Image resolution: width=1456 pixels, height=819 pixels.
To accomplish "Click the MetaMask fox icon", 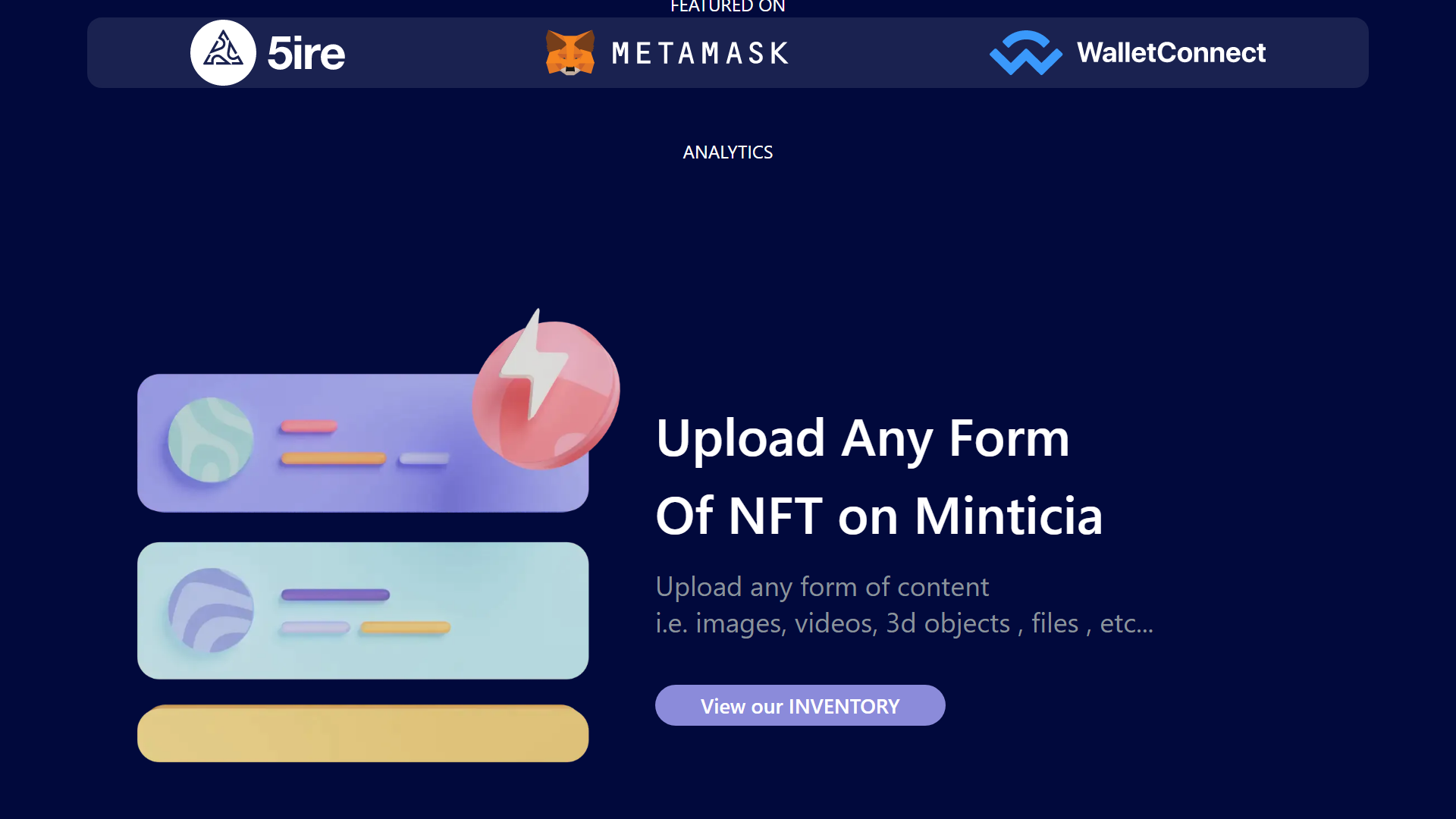I will 570,53.
